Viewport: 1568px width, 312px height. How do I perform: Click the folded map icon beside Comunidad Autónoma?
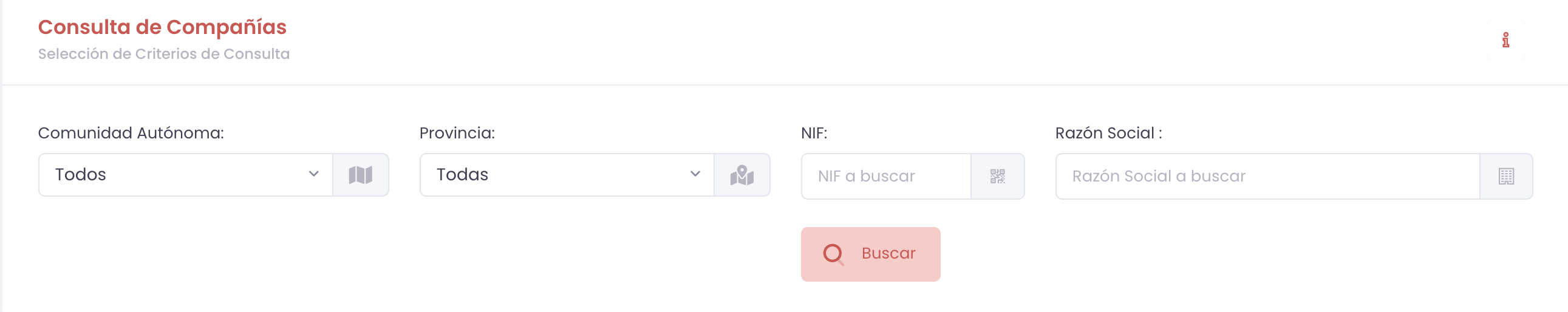360,175
